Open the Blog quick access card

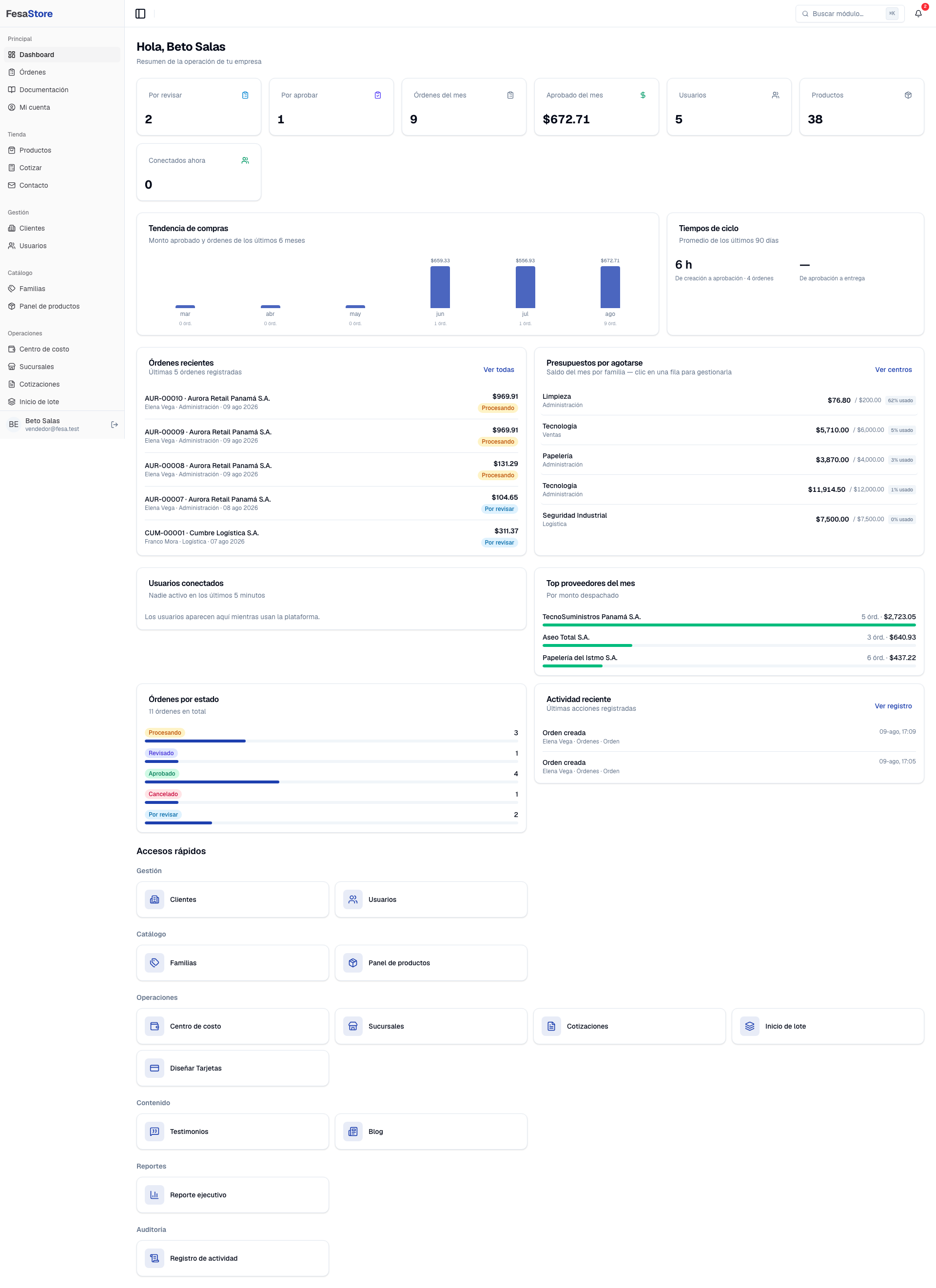point(430,1131)
